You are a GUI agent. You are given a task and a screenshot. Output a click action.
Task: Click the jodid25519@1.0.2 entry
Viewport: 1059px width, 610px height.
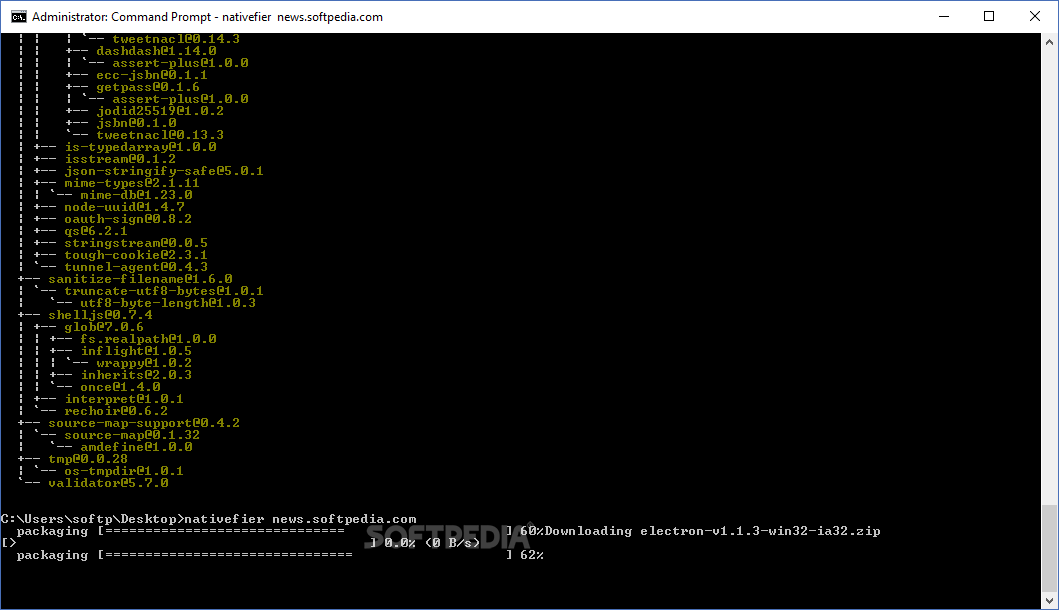(x=160, y=111)
